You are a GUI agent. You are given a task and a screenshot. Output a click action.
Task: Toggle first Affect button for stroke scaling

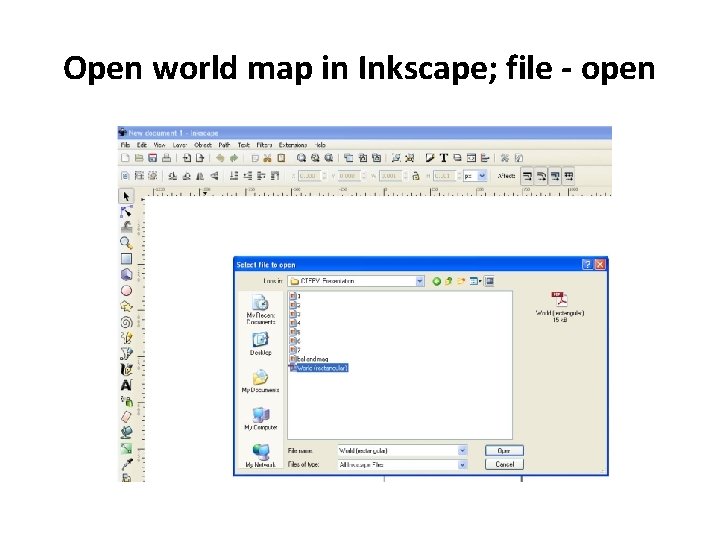(x=527, y=176)
